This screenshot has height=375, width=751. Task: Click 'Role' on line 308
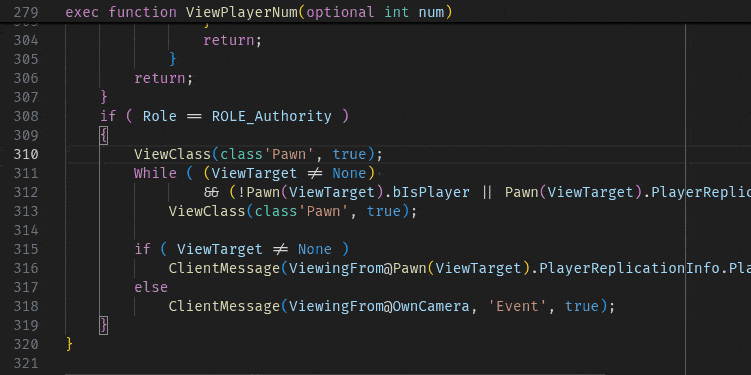click(x=159, y=116)
